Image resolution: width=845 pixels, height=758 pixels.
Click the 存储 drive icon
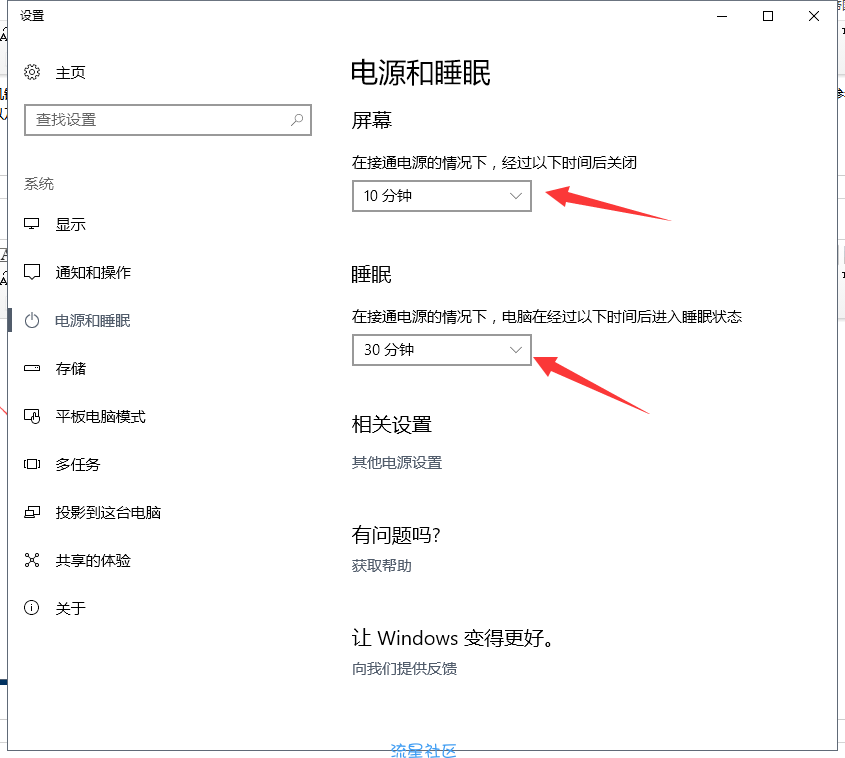[x=32, y=368]
